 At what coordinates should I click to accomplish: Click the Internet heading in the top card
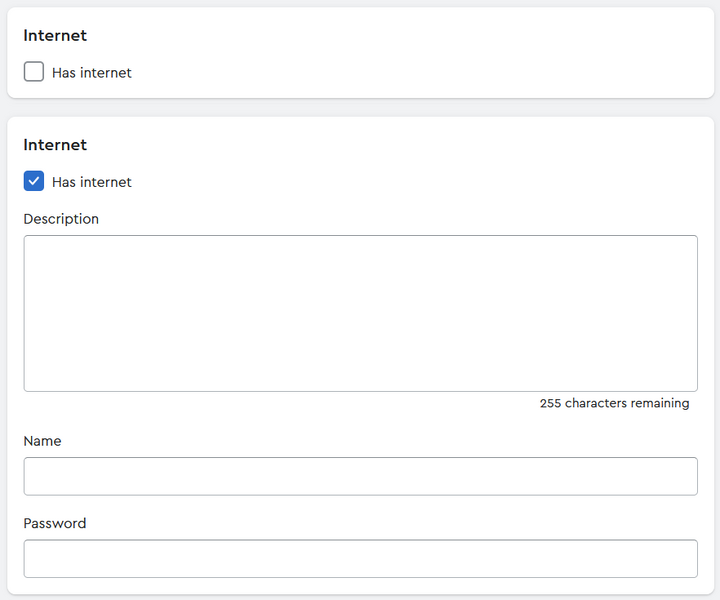point(55,36)
